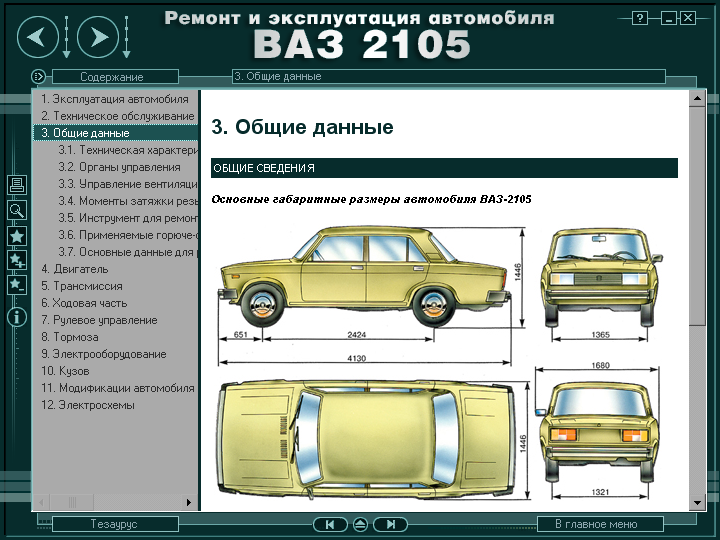Click the top view car illustration
This screenshot has height=540, width=720.
366,440
